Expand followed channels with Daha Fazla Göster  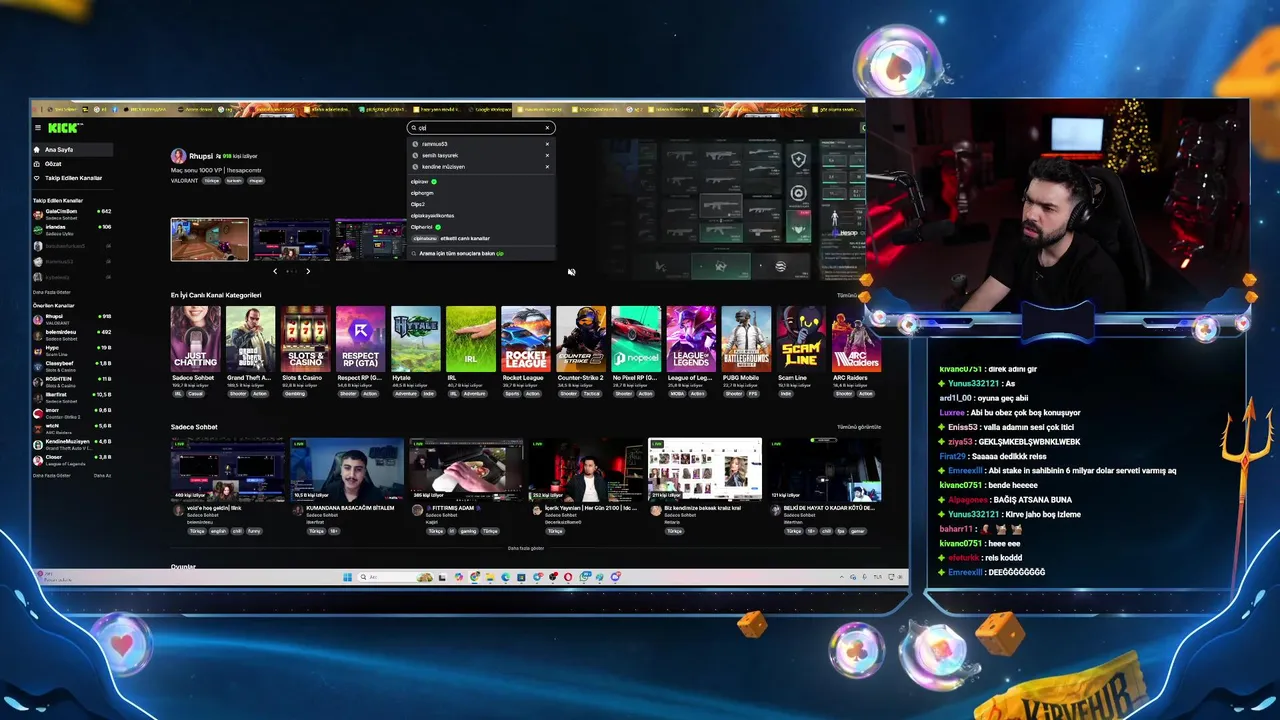pyautogui.click(x=52, y=292)
